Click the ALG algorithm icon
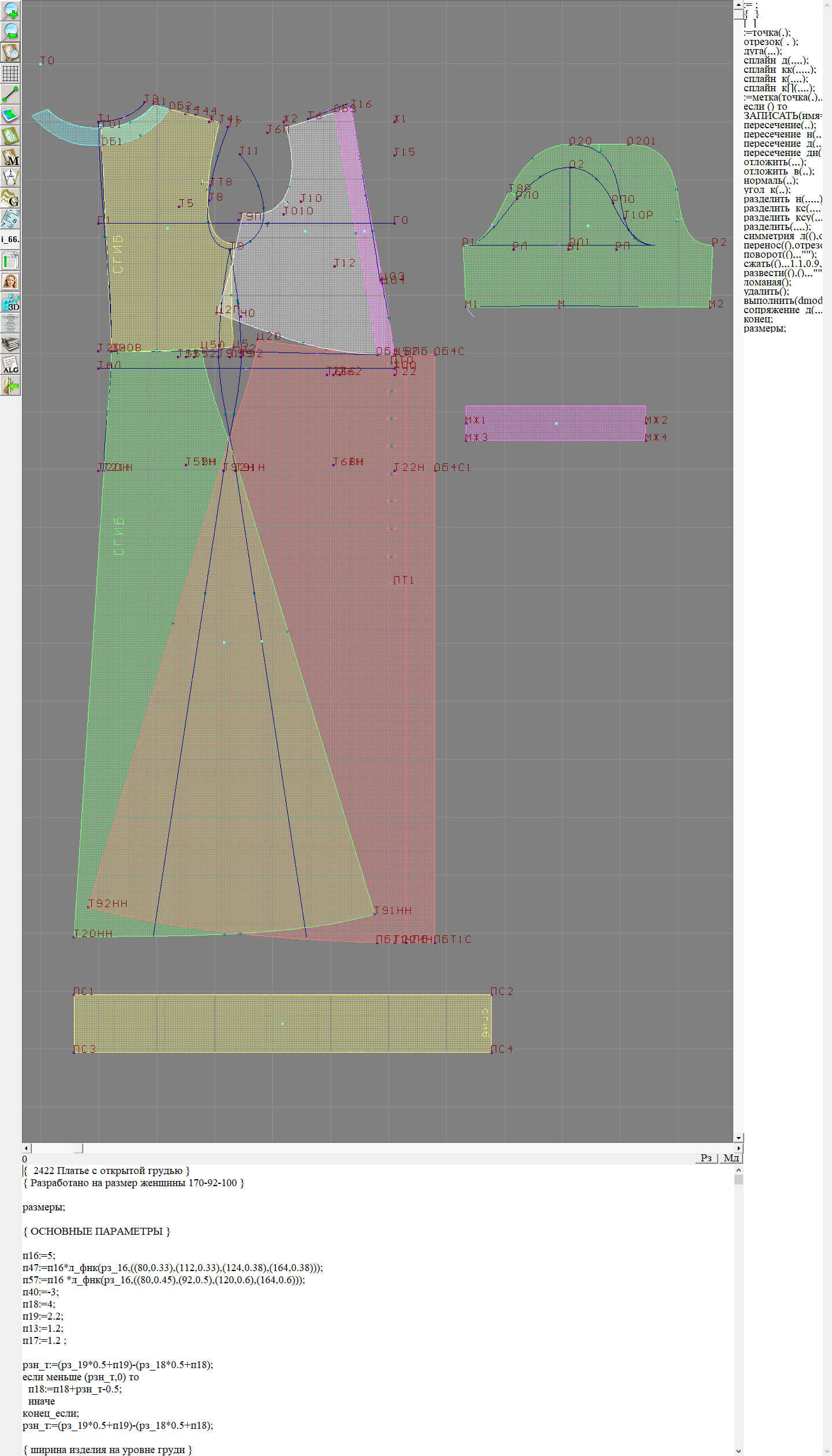The width and height of the screenshot is (832, 1456). point(10,365)
